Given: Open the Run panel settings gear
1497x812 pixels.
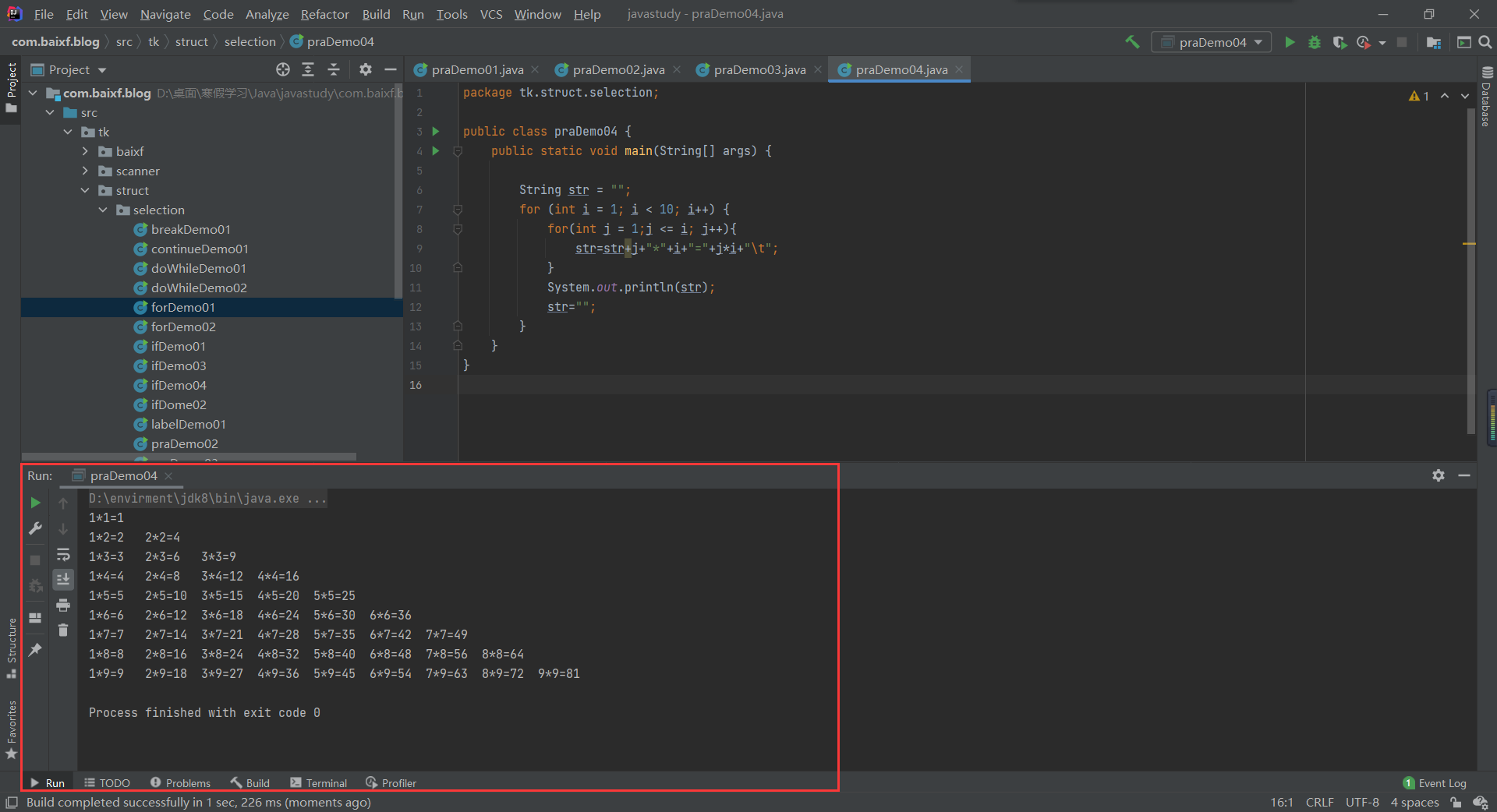Looking at the screenshot, I should pyautogui.click(x=1439, y=475).
